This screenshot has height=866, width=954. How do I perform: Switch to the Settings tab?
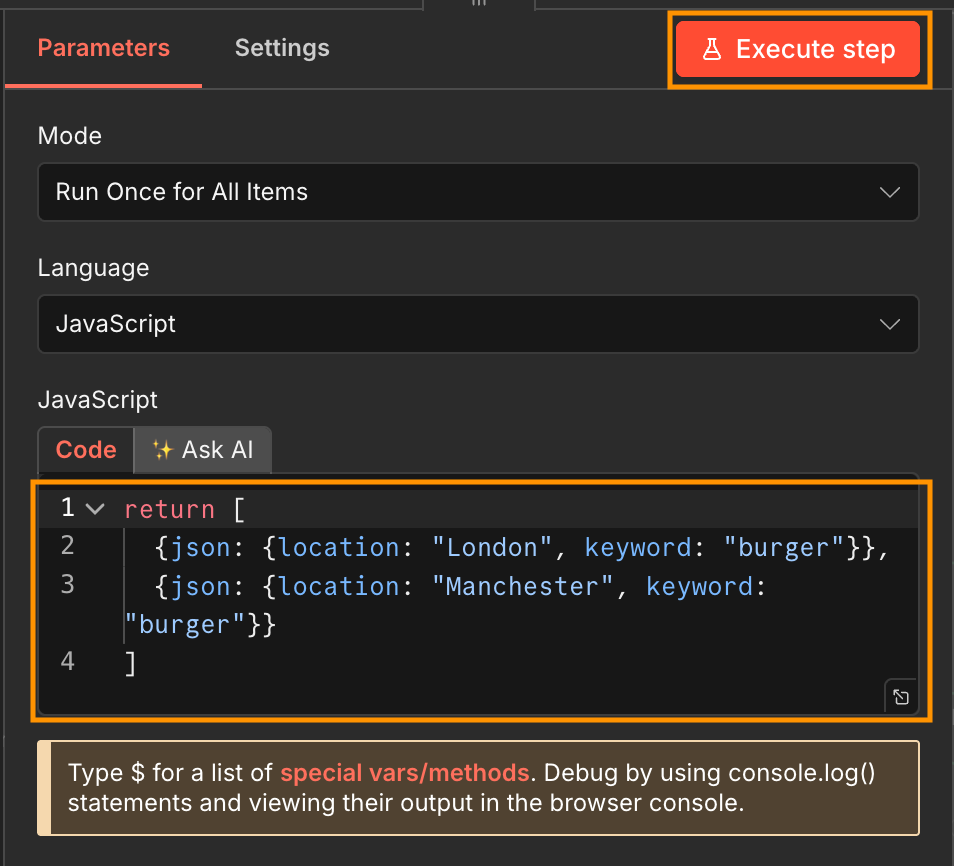[x=281, y=47]
